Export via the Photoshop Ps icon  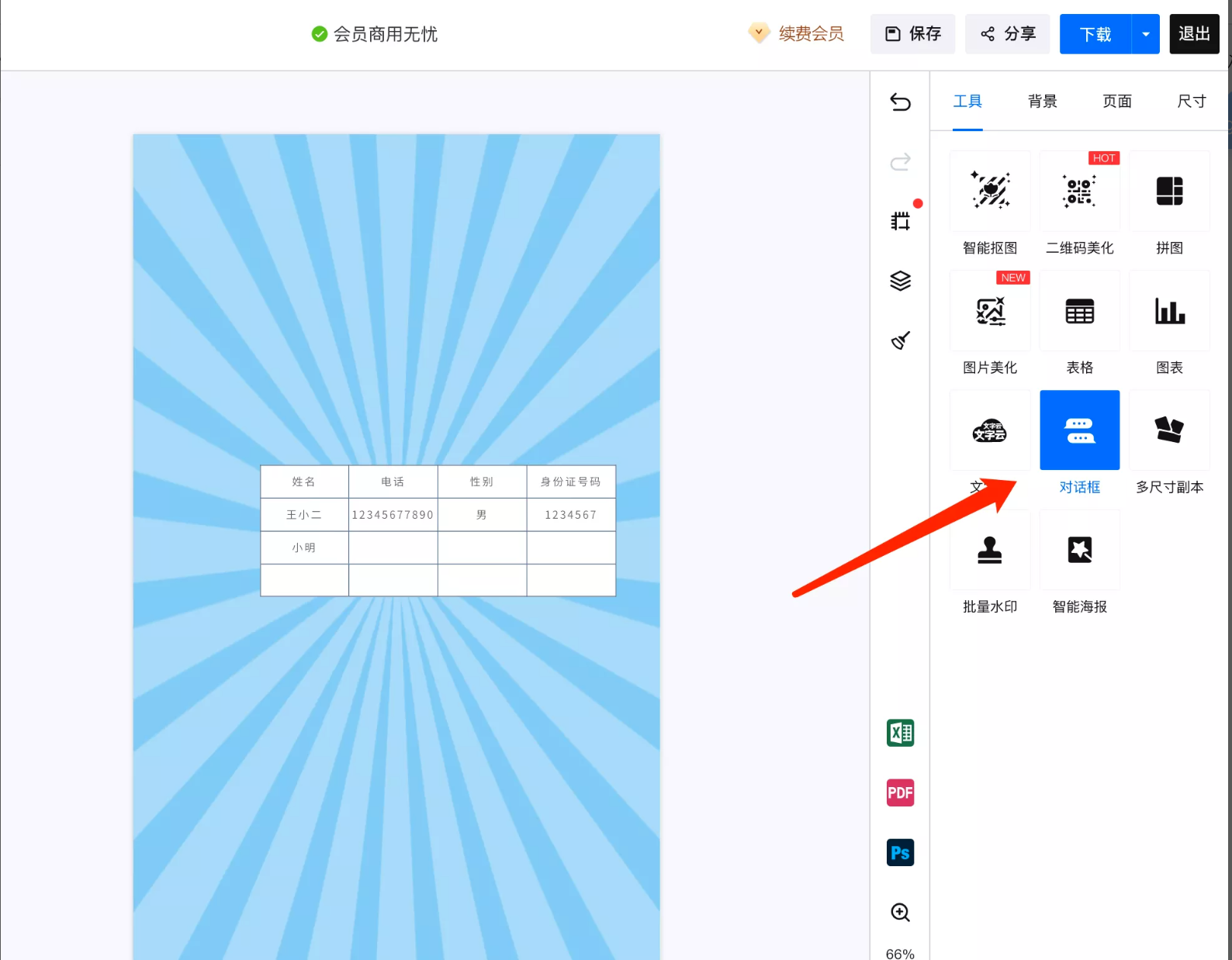click(900, 853)
